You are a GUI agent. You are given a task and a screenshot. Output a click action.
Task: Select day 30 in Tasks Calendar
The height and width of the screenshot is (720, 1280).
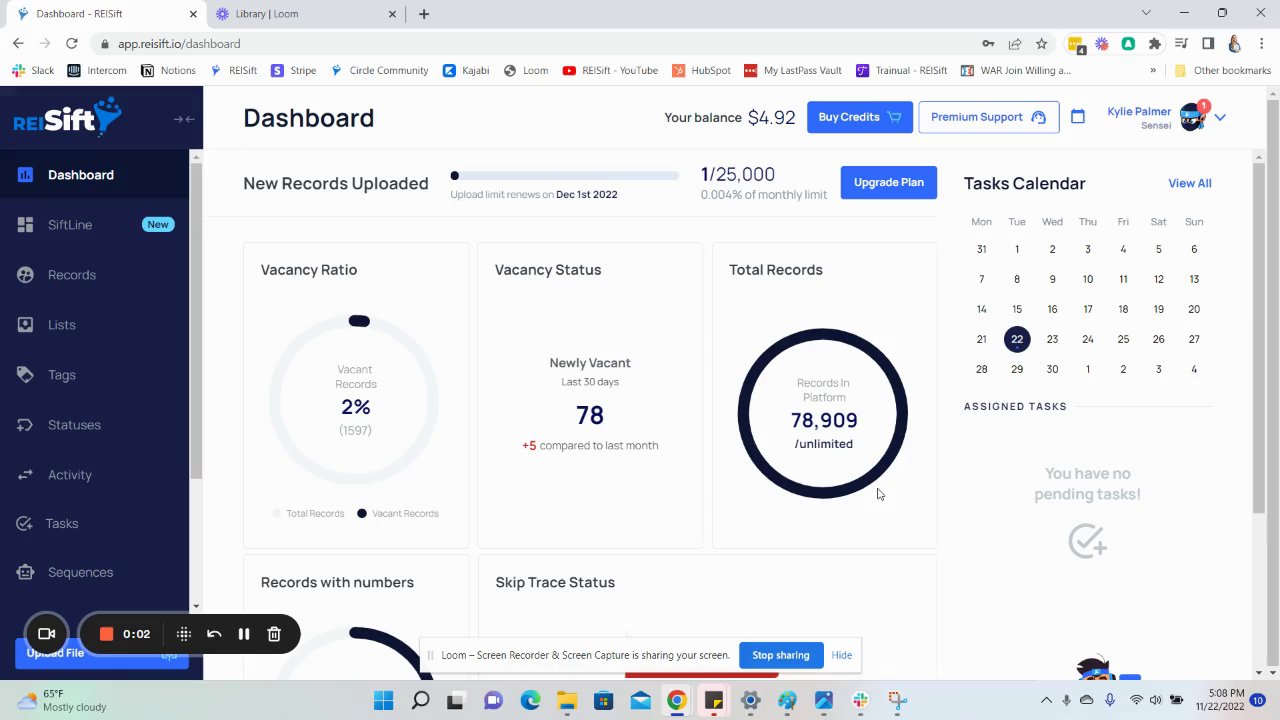coord(1052,369)
